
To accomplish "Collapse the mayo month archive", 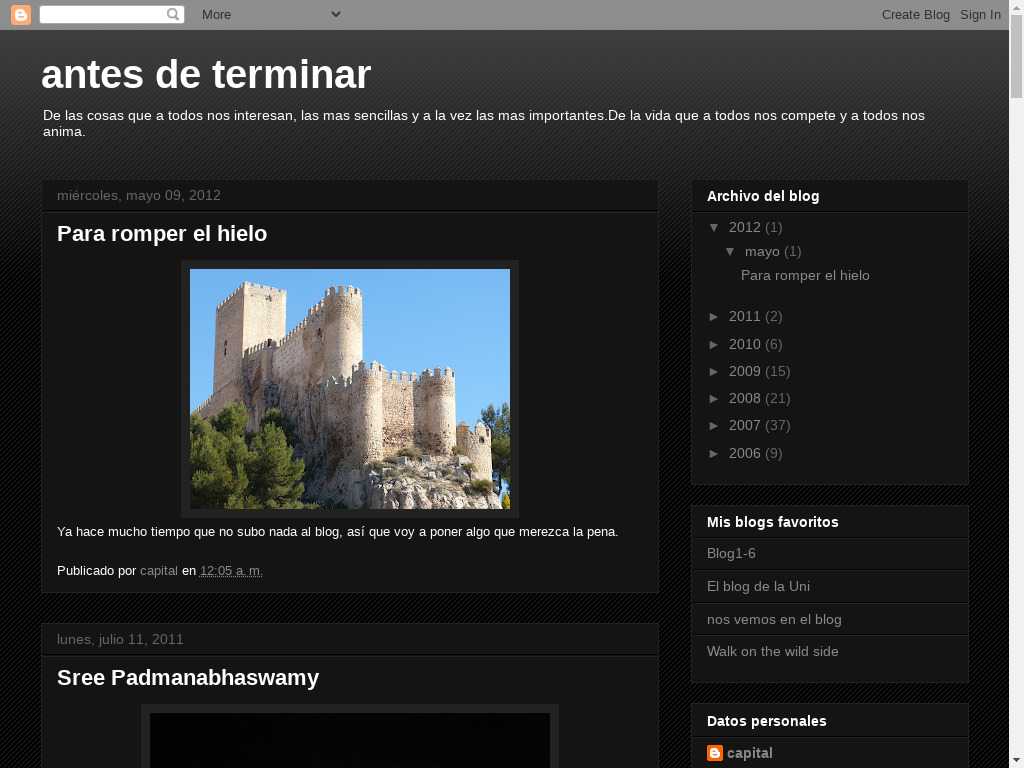I will 731,251.
